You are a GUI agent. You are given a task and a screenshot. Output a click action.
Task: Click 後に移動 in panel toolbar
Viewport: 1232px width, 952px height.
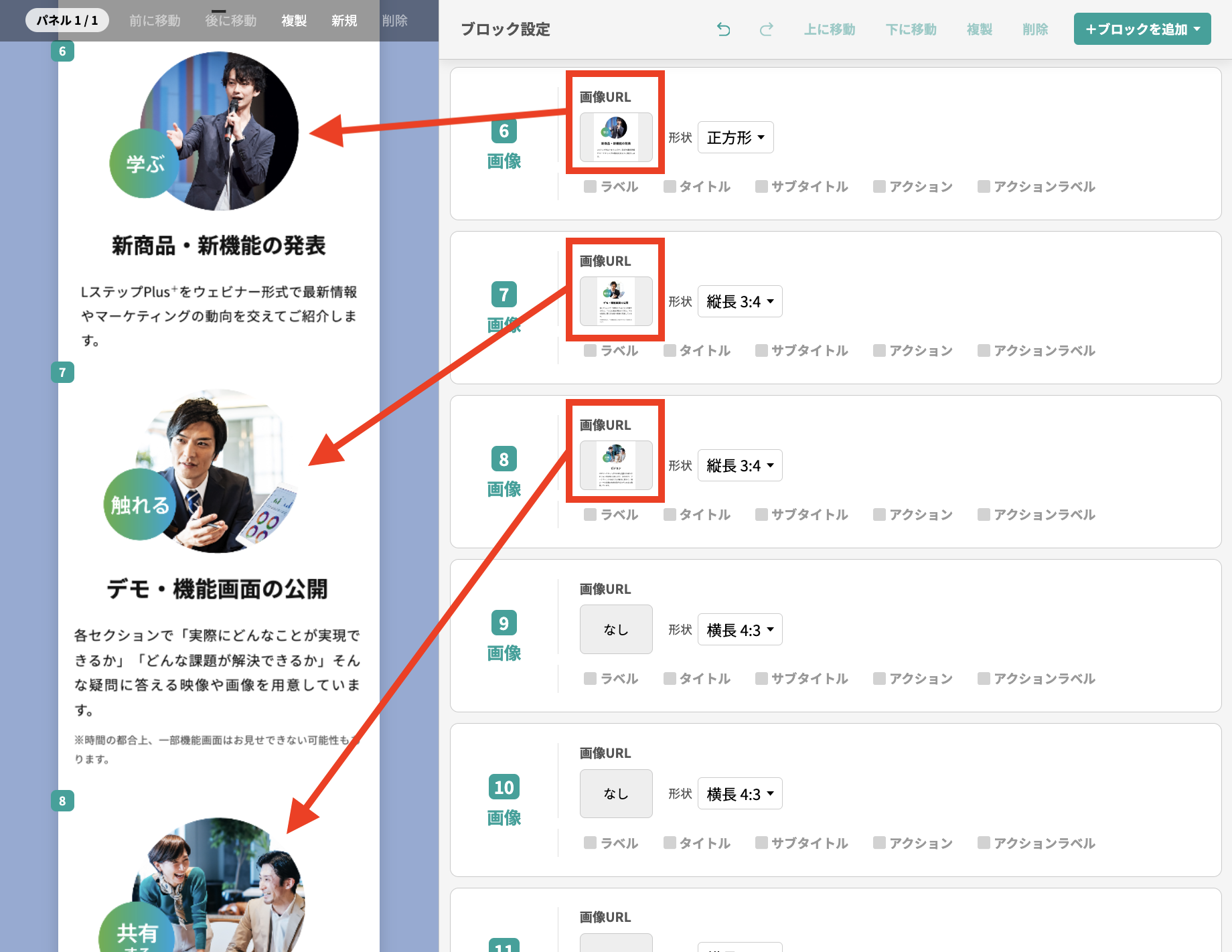[x=231, y=21]
